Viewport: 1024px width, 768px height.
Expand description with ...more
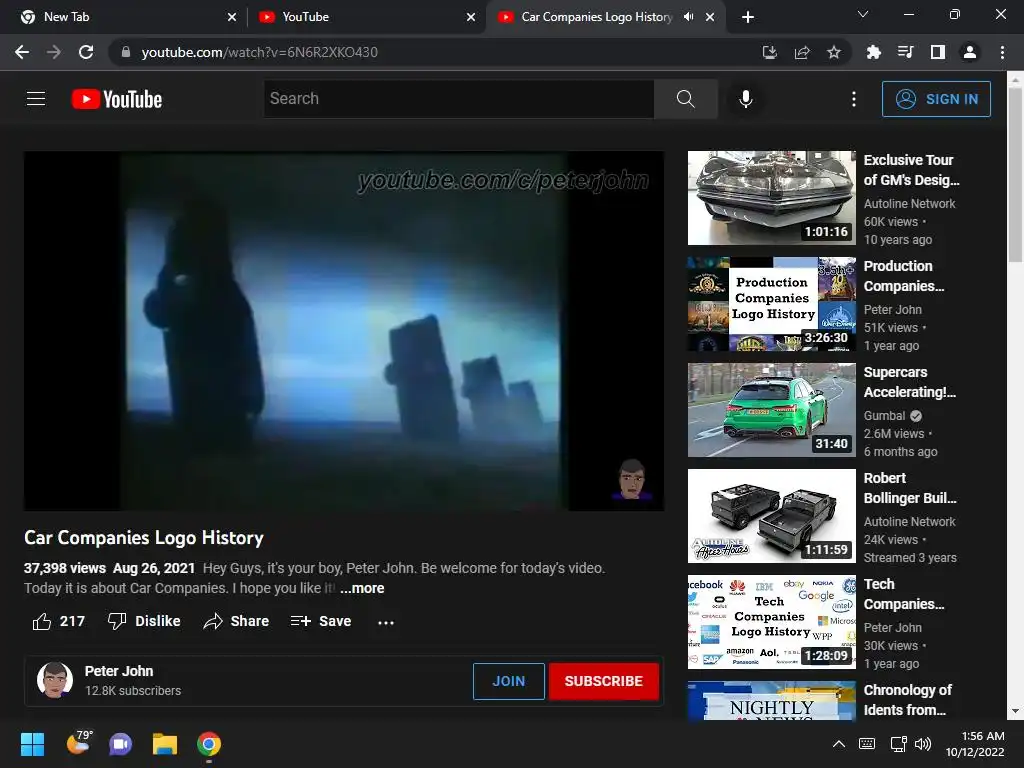point(362,588)
